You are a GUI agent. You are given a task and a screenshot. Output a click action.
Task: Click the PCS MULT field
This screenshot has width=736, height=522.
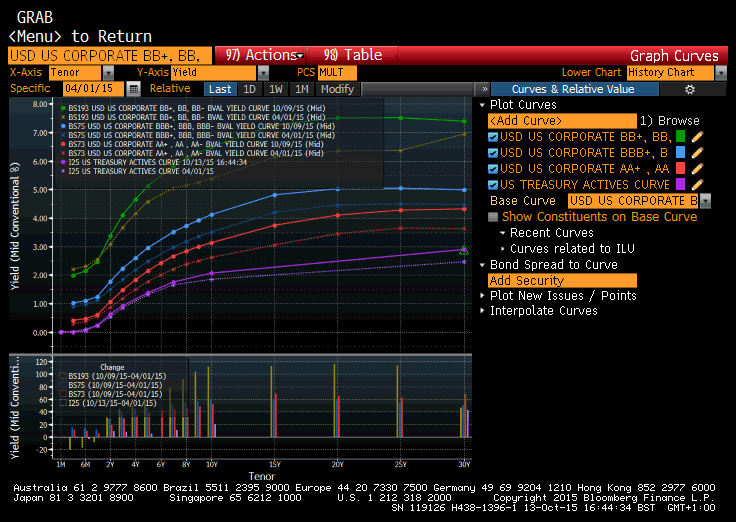(337, 73)
